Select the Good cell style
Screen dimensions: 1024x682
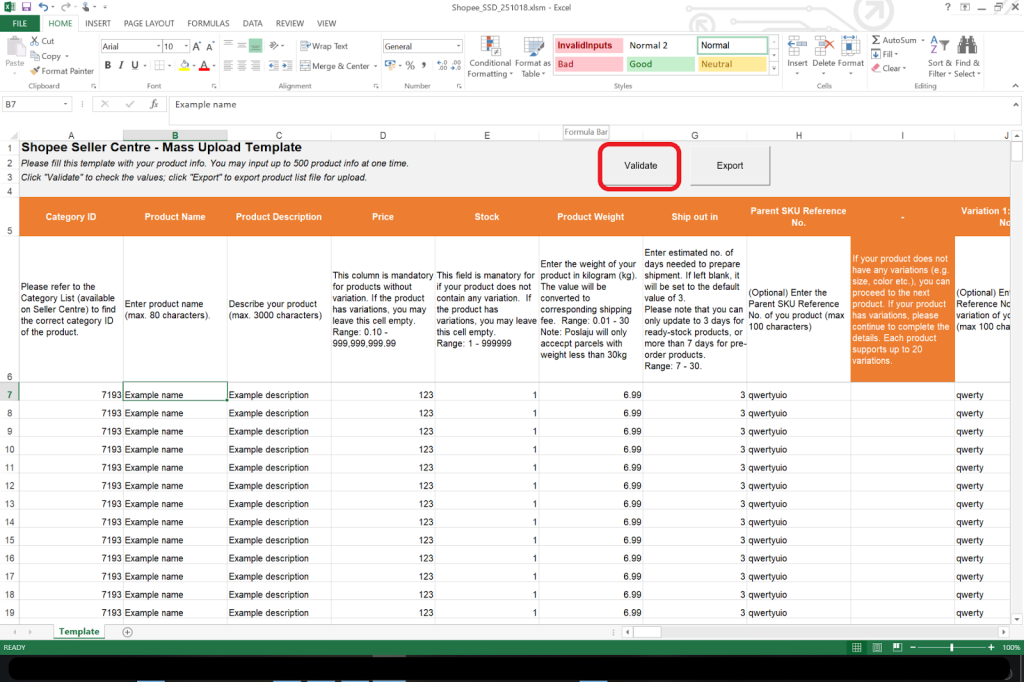coord(660,64)
